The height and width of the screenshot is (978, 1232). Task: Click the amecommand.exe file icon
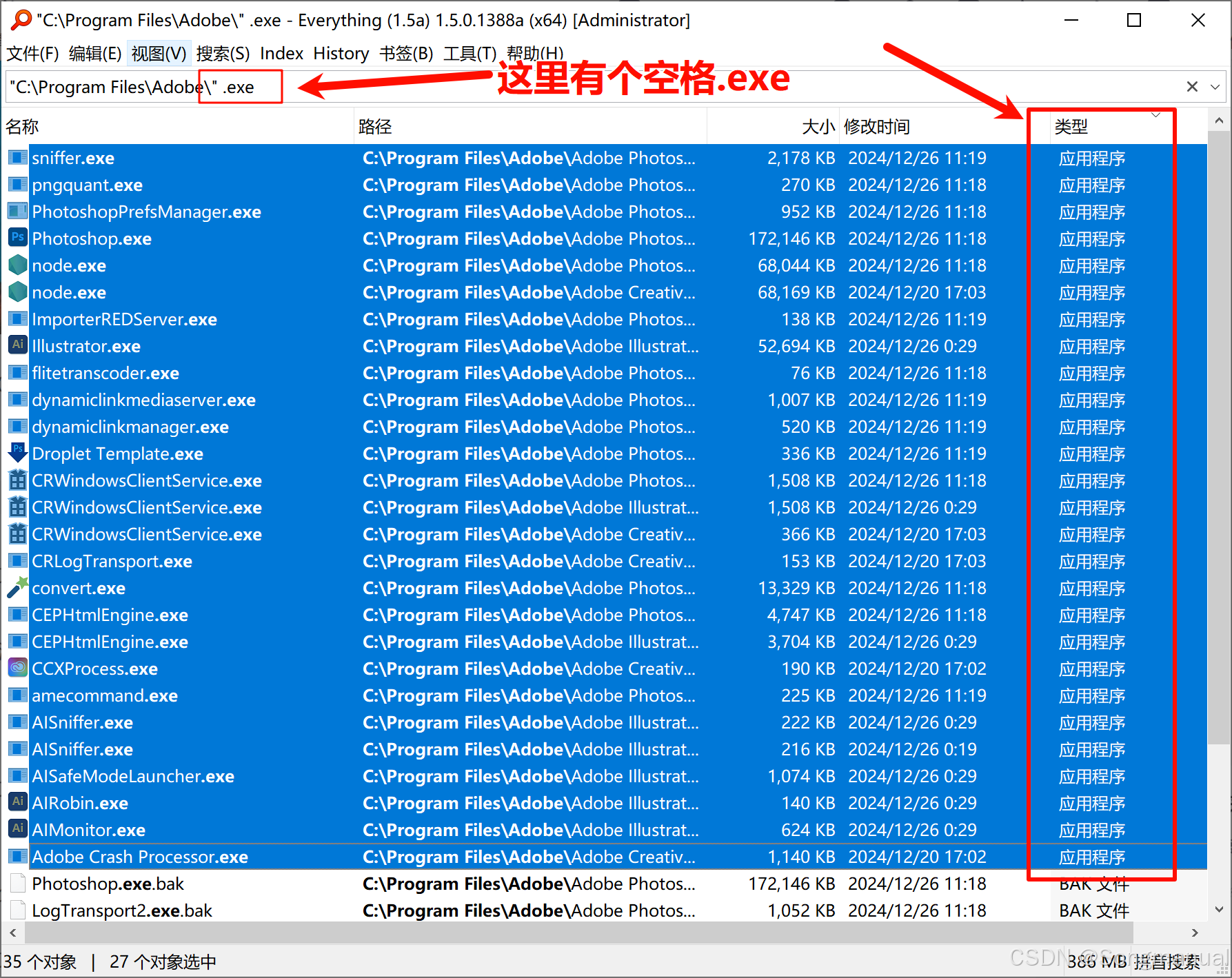(x=18, y=695)
